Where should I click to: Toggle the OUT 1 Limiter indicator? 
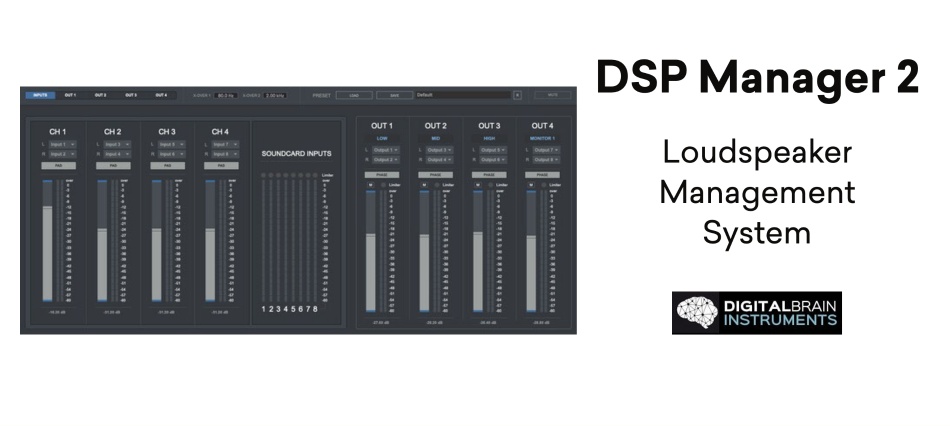(x=383, y=185)
